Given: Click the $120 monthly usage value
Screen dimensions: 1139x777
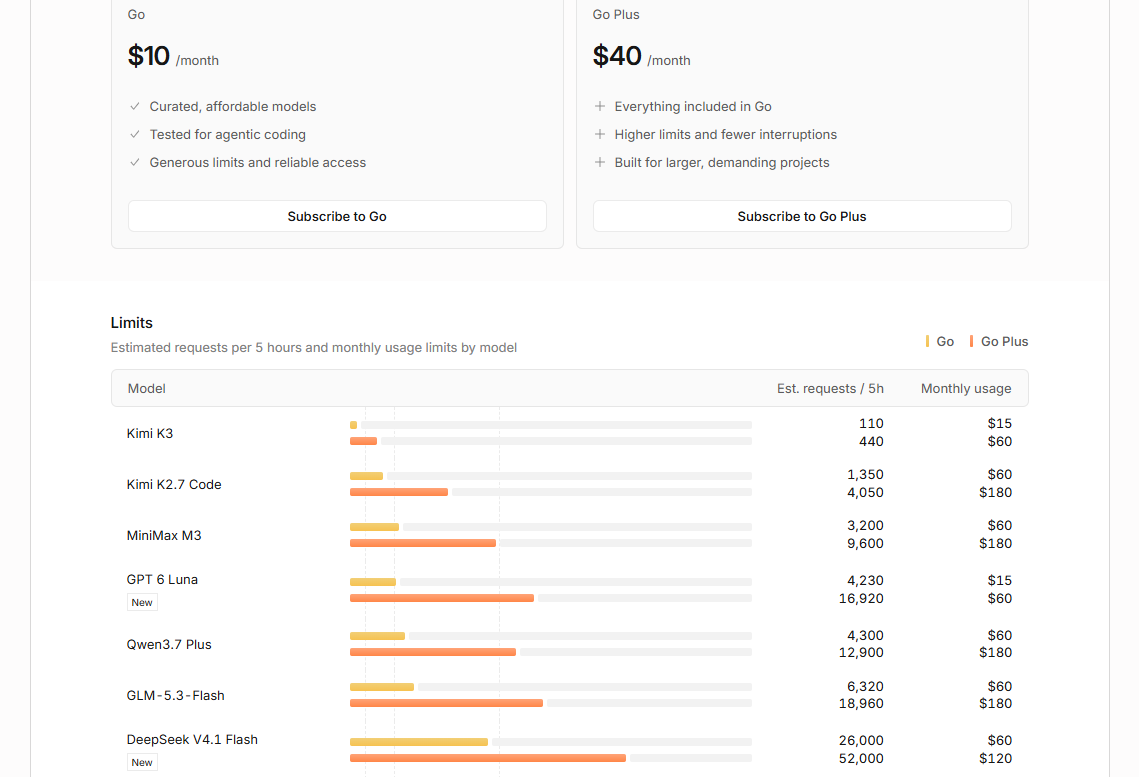Looking at the screenshot, I should (995, 758).
